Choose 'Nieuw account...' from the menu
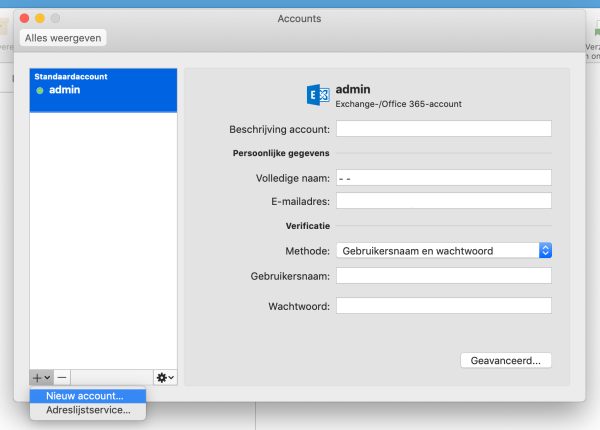The image size is (600, 430). click(x=85, y=395)
